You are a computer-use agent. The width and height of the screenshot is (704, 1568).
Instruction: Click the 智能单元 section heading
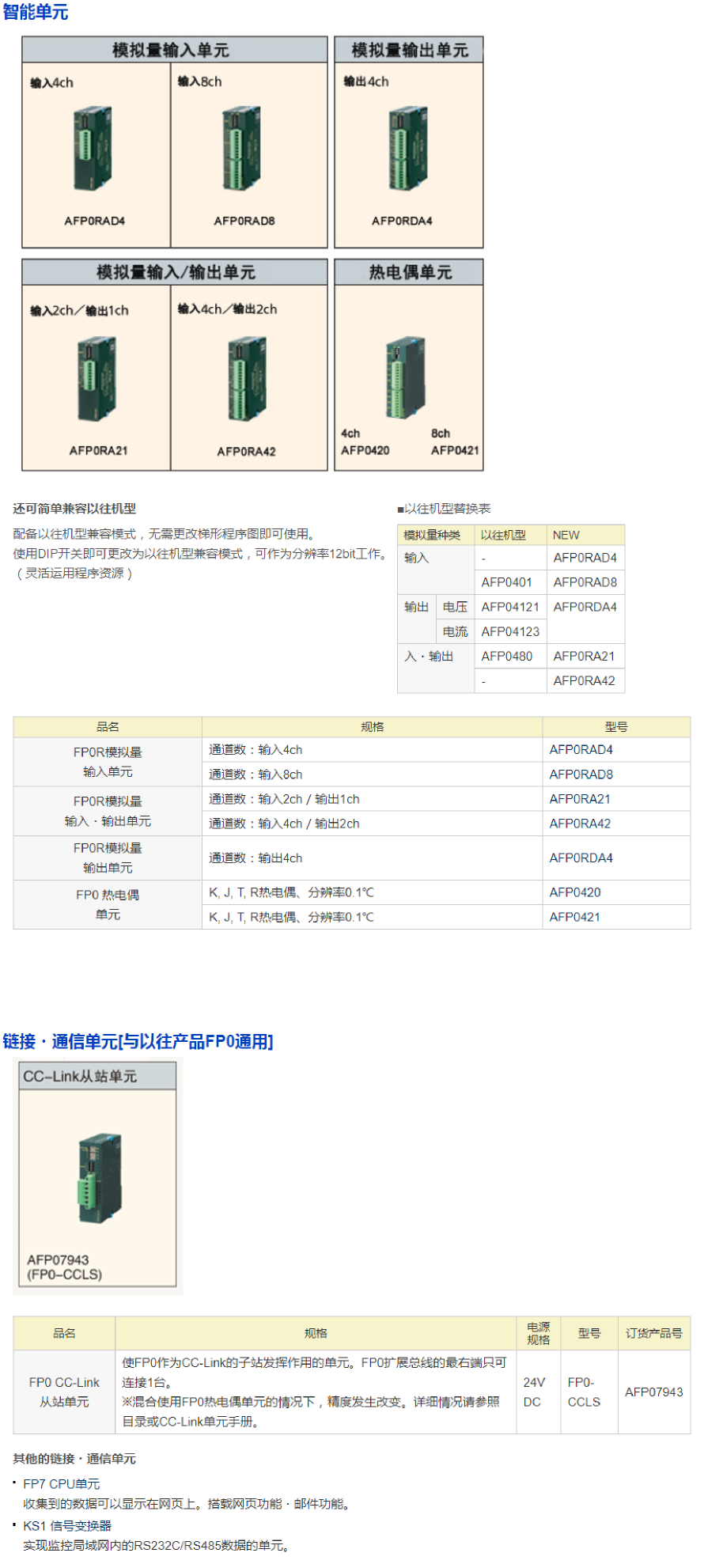click(36, 13)
